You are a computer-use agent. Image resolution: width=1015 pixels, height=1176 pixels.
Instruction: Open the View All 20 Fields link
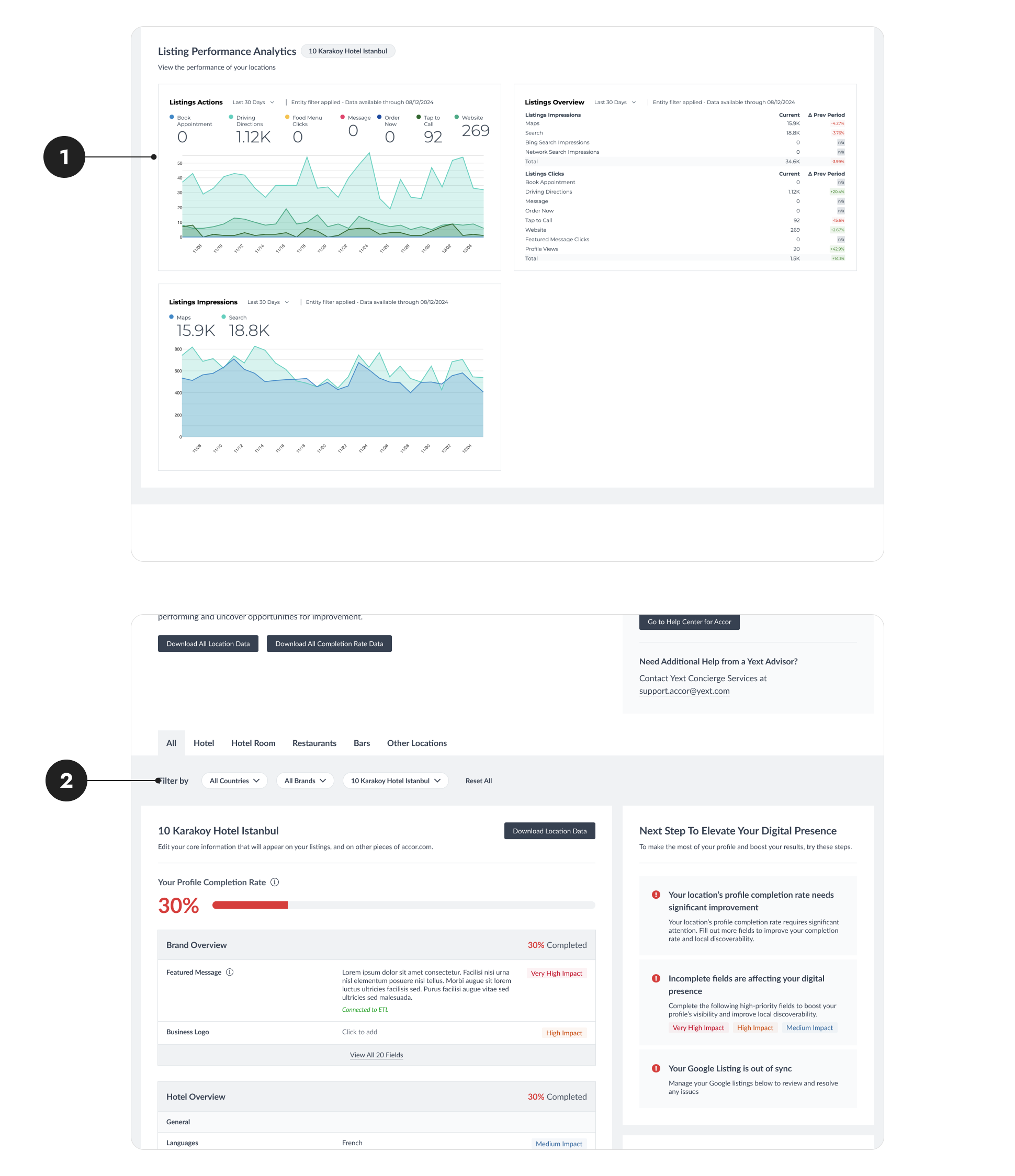coord(376,1055)
